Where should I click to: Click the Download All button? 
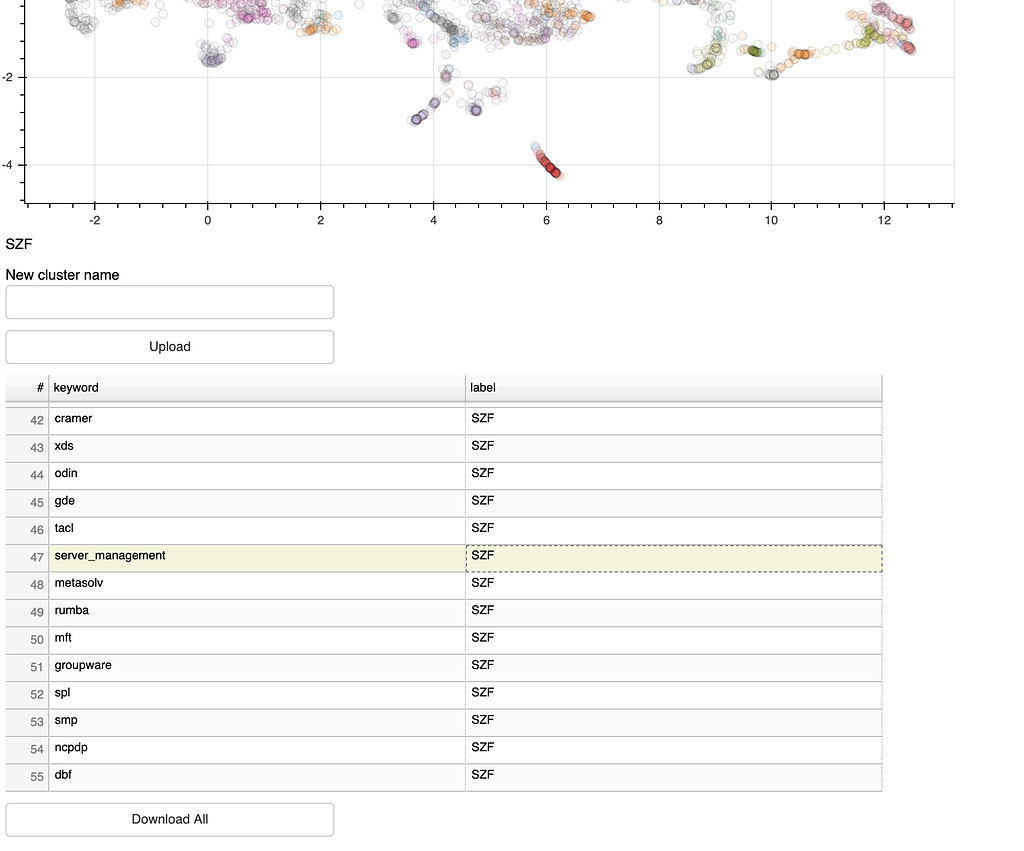coord(169,819)
